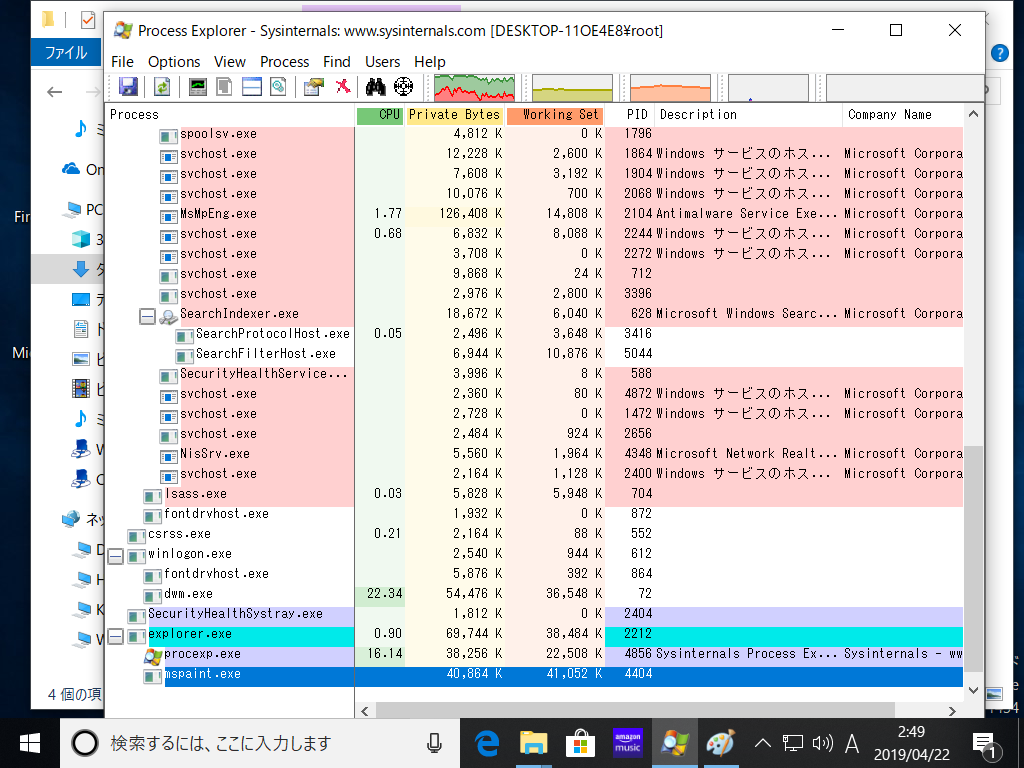Open Microsoft Edge from the taskbar
This screenshot has height=768, width=1024.
(487, 743)
